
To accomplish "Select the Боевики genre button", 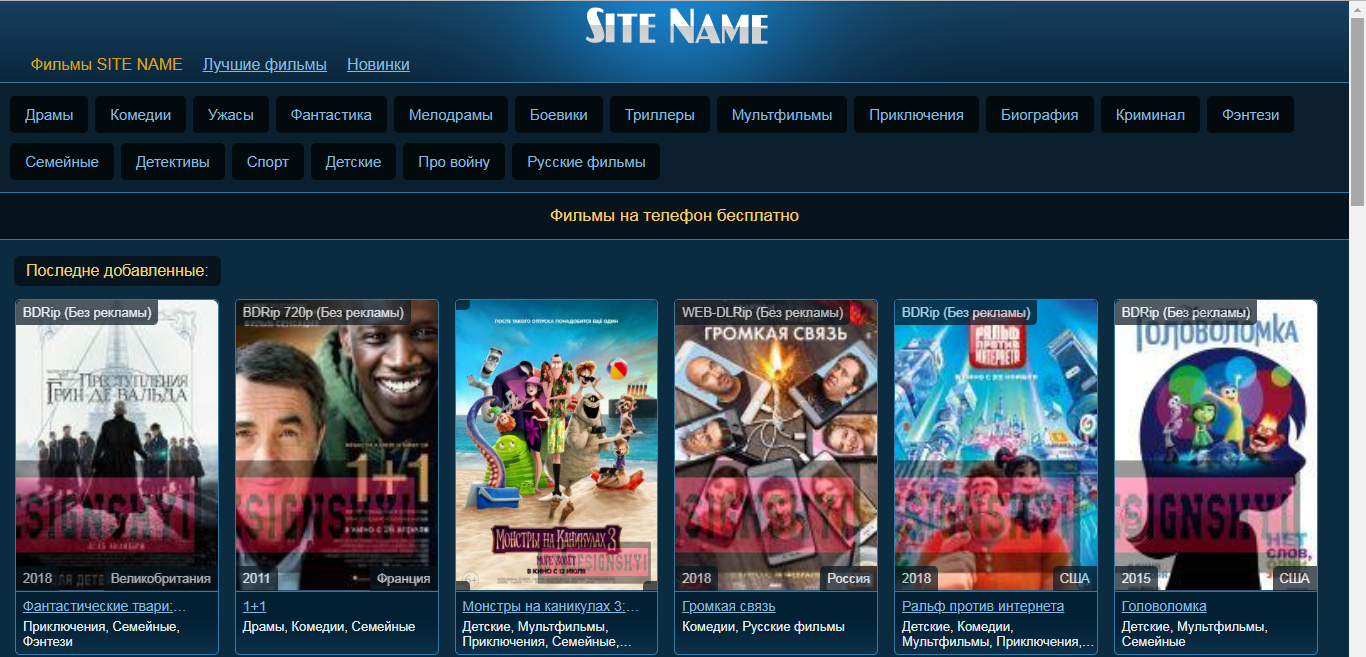I will (x=559, y=115).
